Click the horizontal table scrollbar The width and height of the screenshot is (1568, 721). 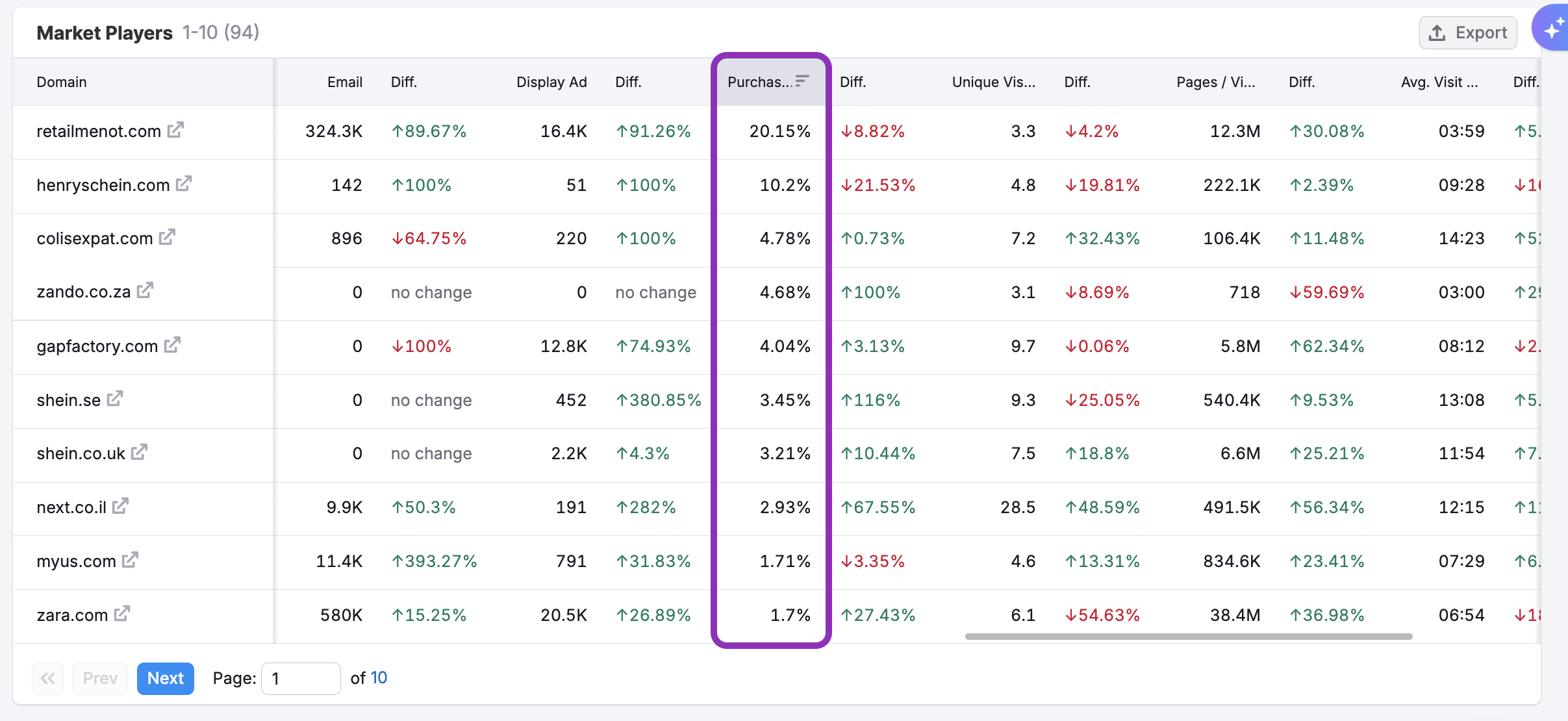(1189, 637)
